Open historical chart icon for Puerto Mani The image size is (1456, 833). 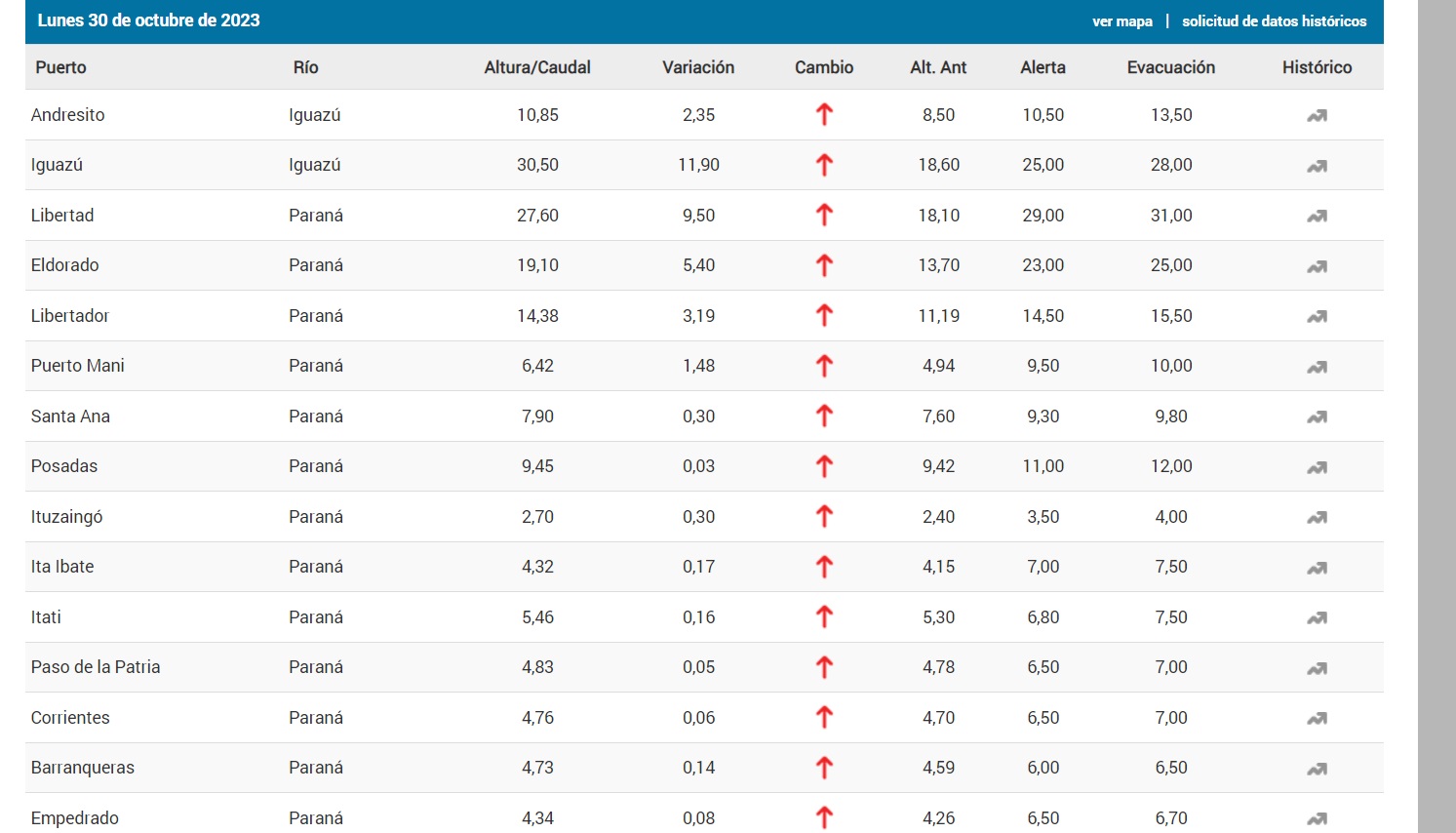[1317, 367]
